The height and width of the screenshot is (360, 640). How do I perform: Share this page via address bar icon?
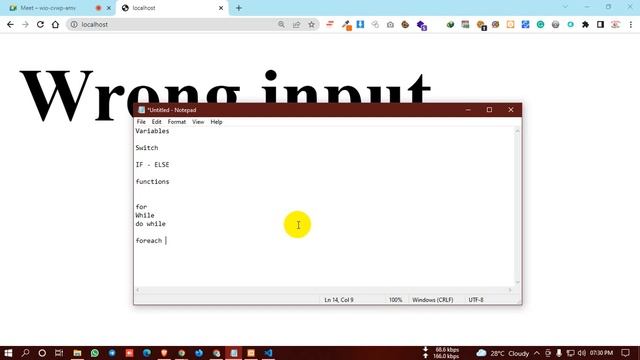coord(296,24)
